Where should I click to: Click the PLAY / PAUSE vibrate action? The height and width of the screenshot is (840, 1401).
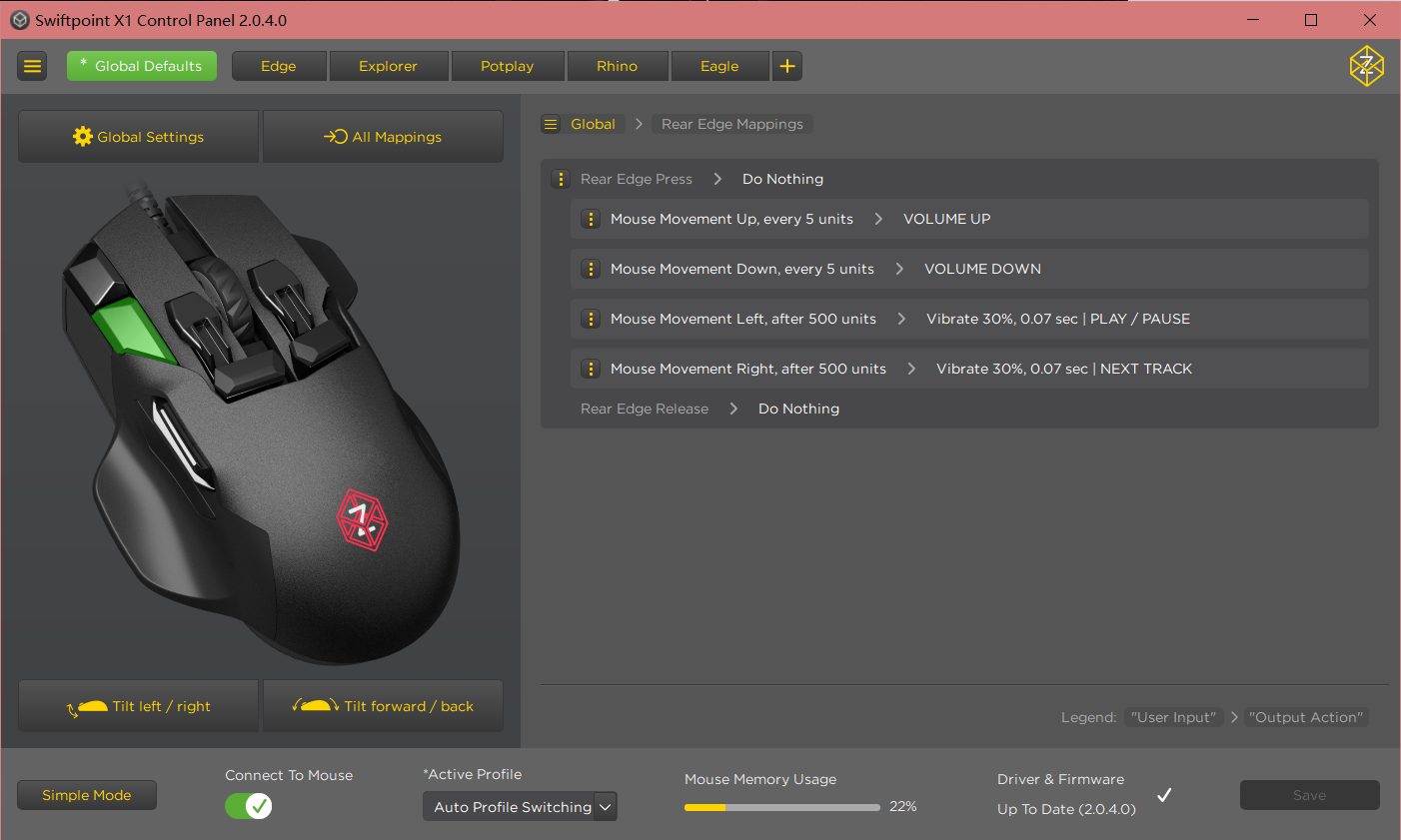tap(1058, 319)
